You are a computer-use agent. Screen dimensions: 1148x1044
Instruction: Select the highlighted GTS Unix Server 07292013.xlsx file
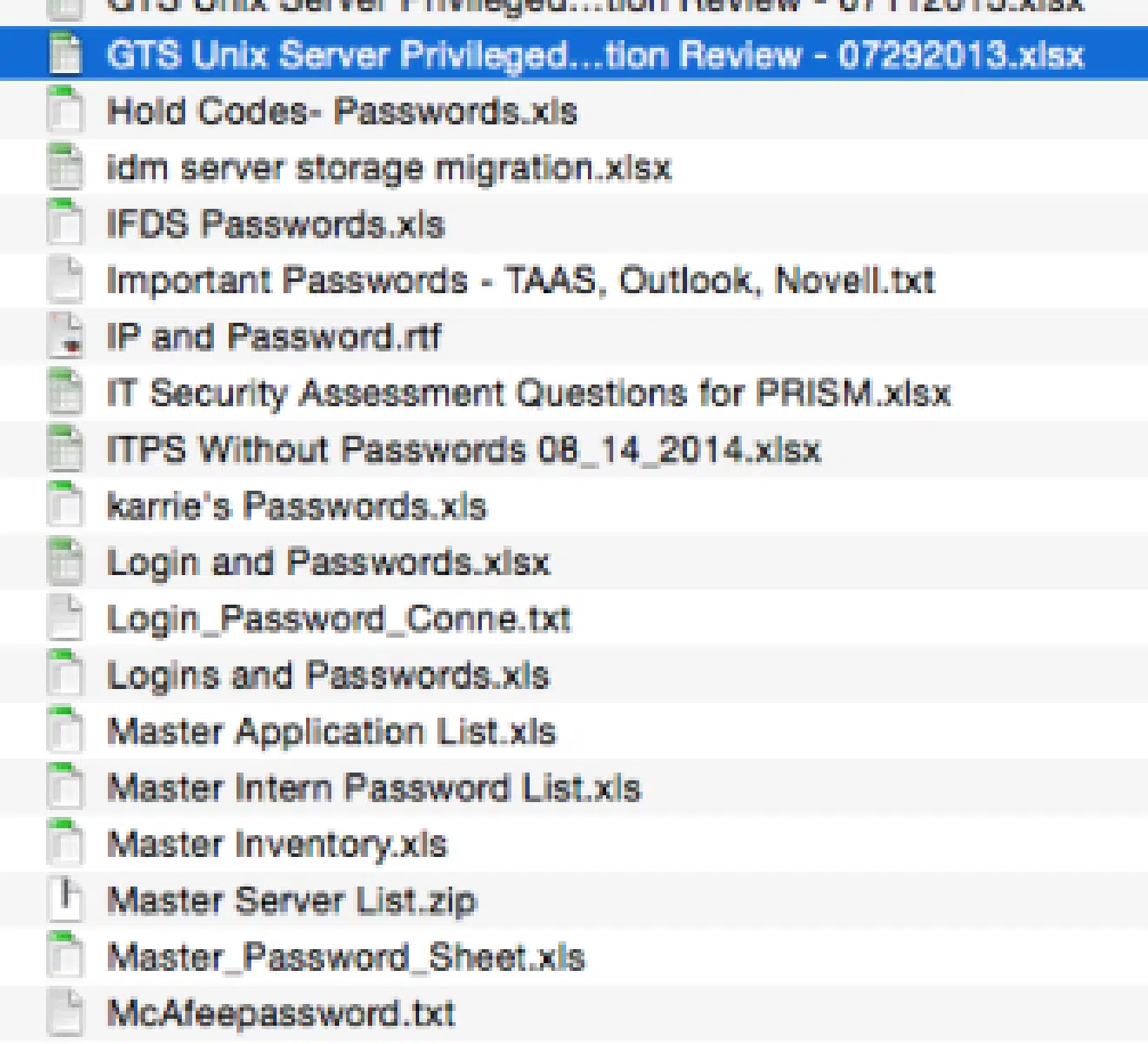coord(574,54)
